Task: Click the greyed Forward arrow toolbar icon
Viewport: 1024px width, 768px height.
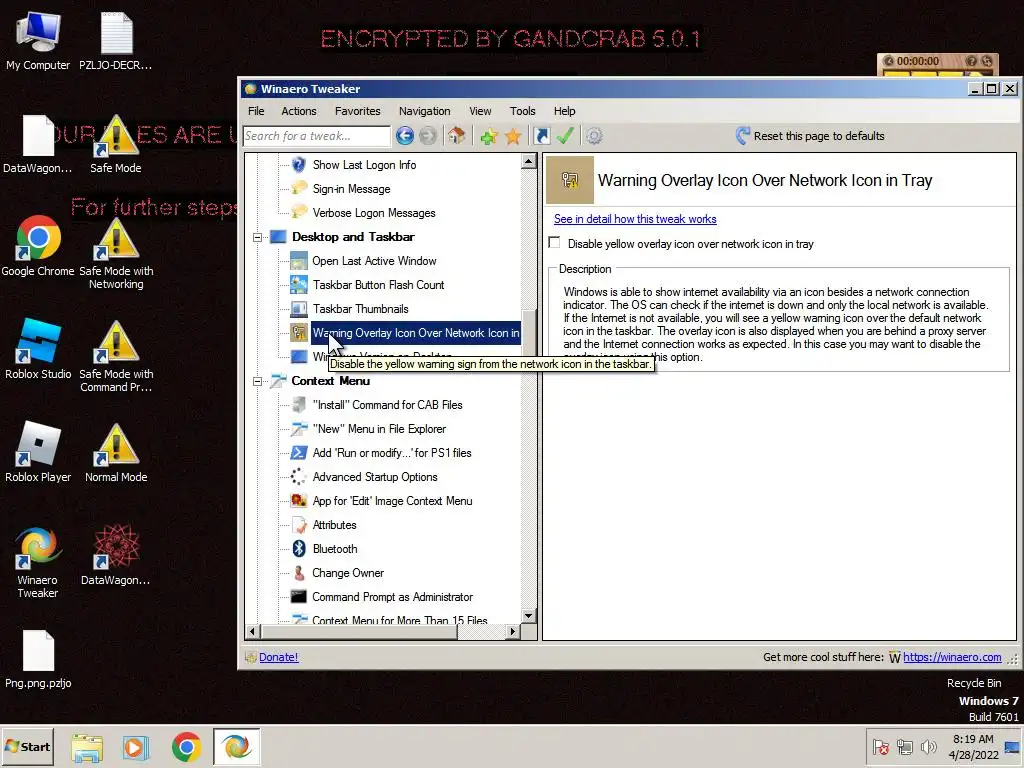Action: (x=428, y=136)
